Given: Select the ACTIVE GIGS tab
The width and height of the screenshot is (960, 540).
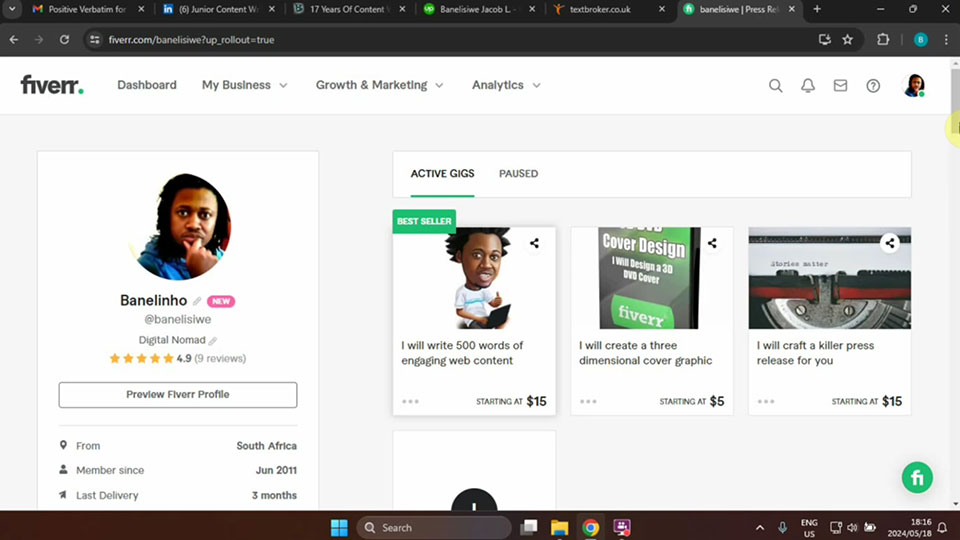Looking at the screenshot, I should pos(442,174).
